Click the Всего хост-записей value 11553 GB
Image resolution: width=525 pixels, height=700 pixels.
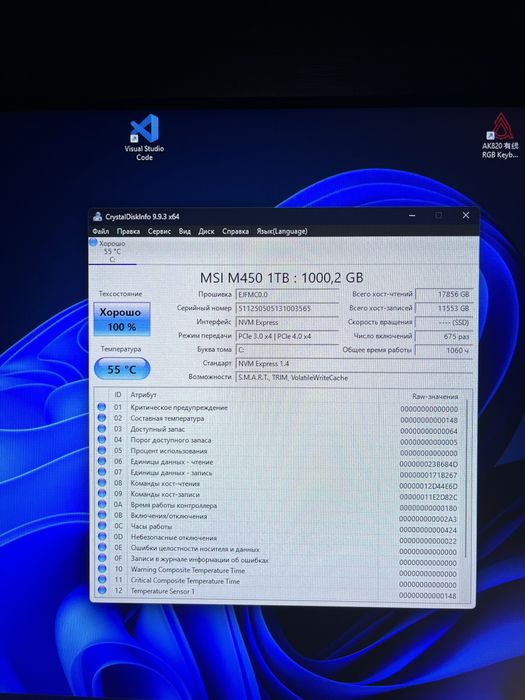click(x=444, y=308)
